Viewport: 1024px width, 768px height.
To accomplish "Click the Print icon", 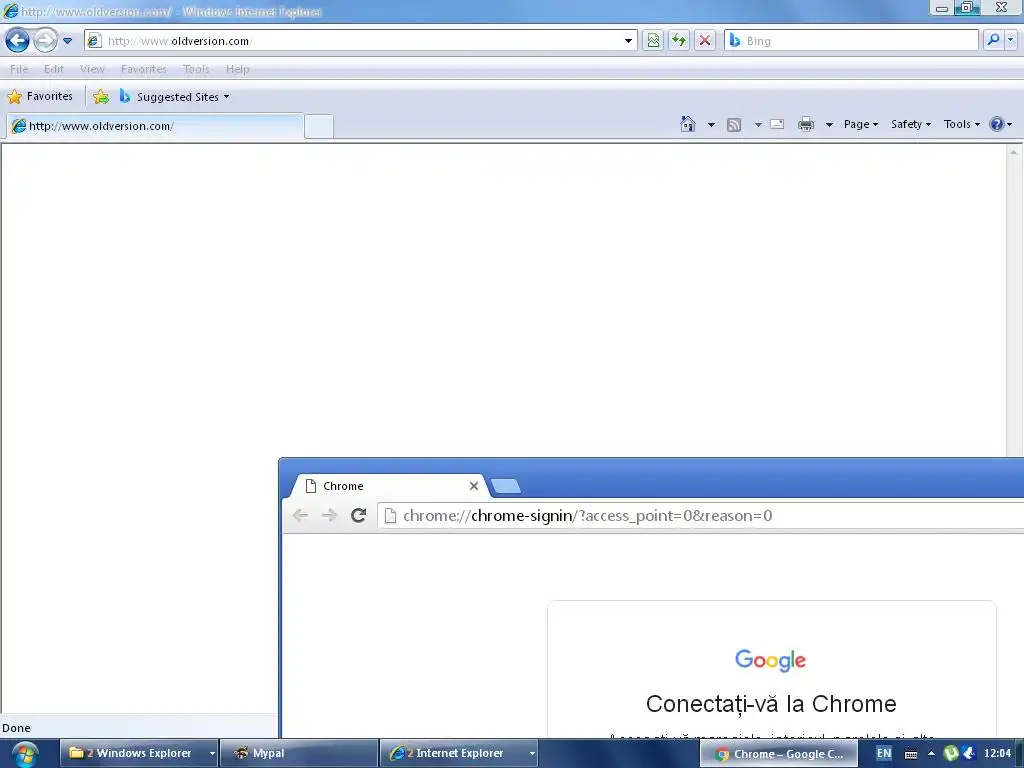I will (x=806, y=124).
